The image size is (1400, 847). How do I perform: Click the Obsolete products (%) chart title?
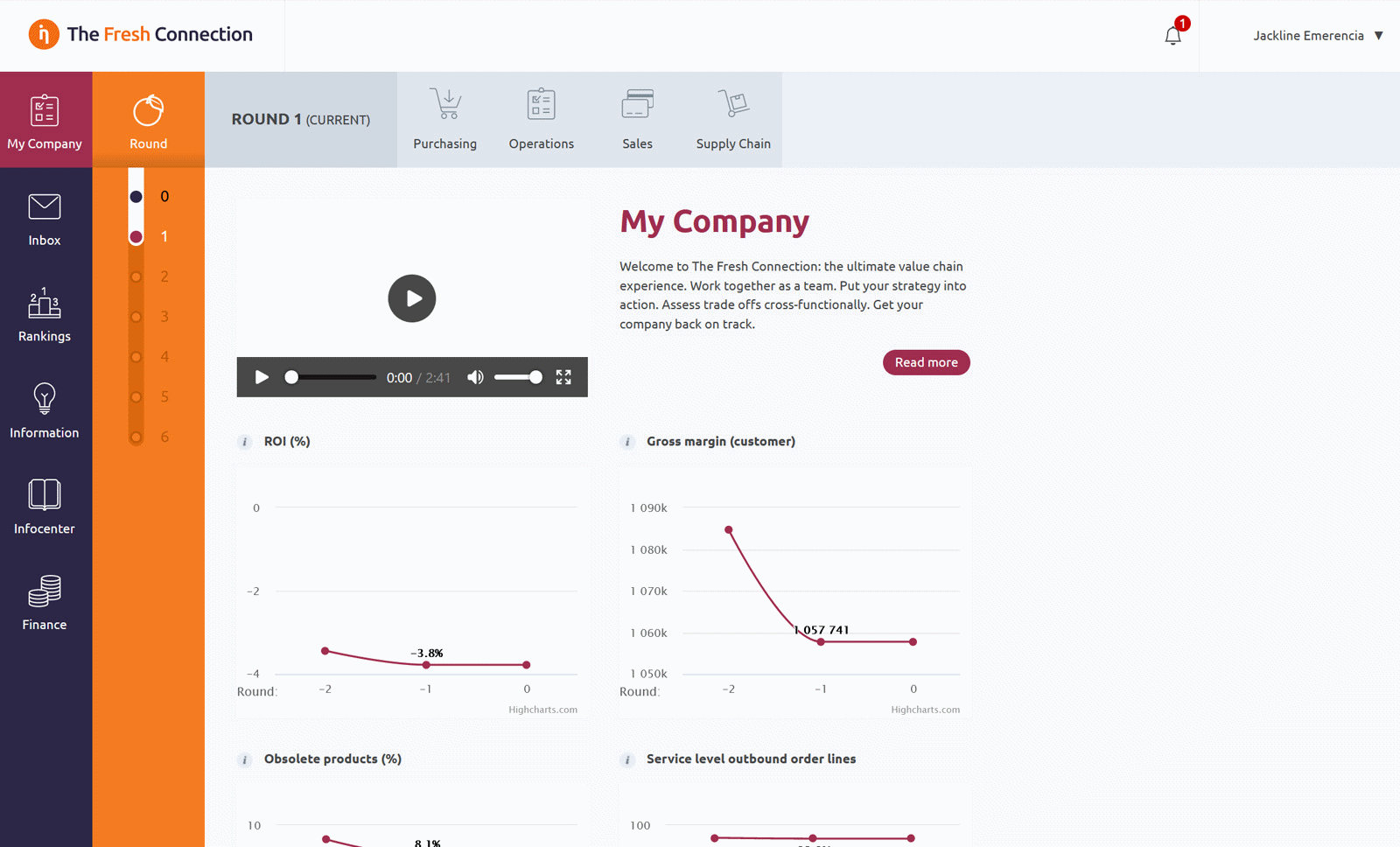coord(333,759)
